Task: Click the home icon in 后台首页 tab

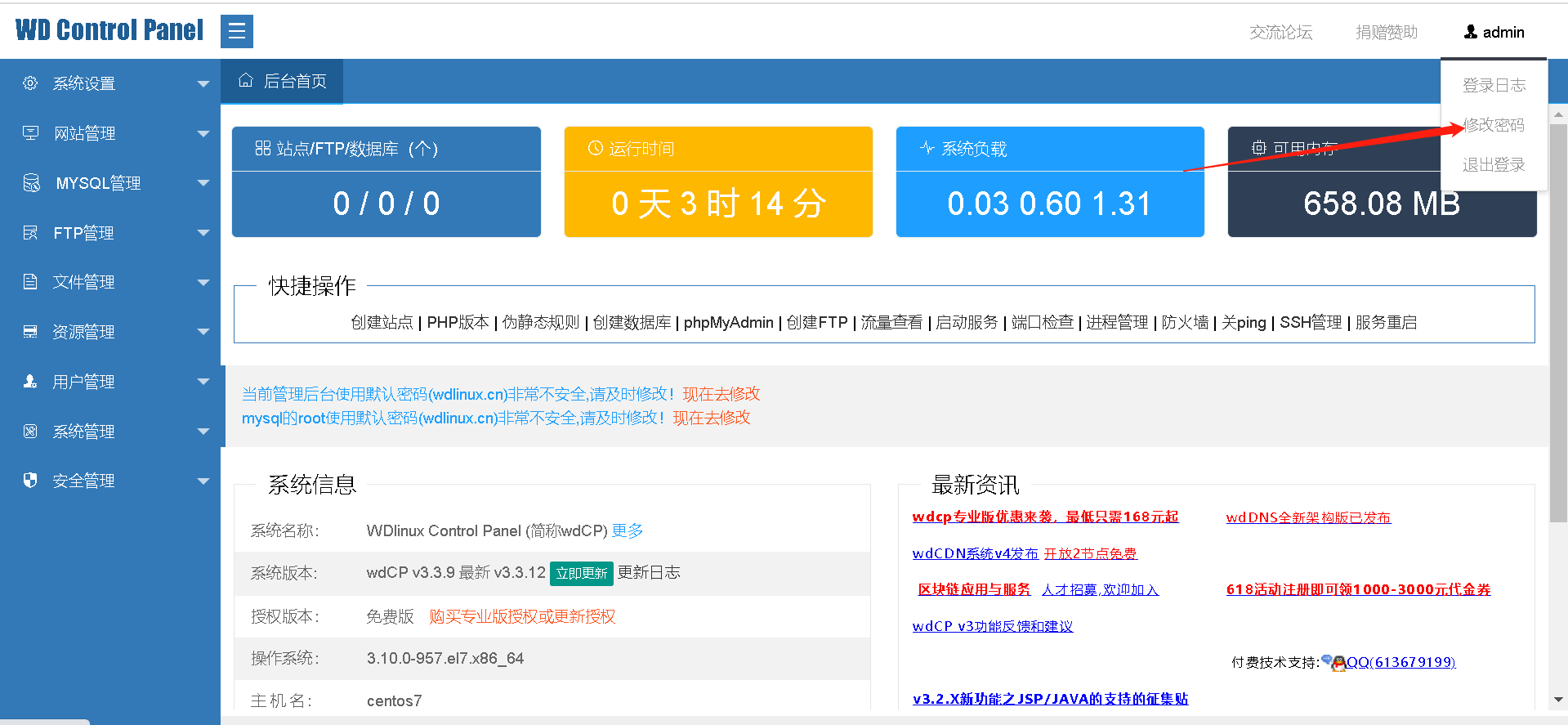Action: pos(245,80)
